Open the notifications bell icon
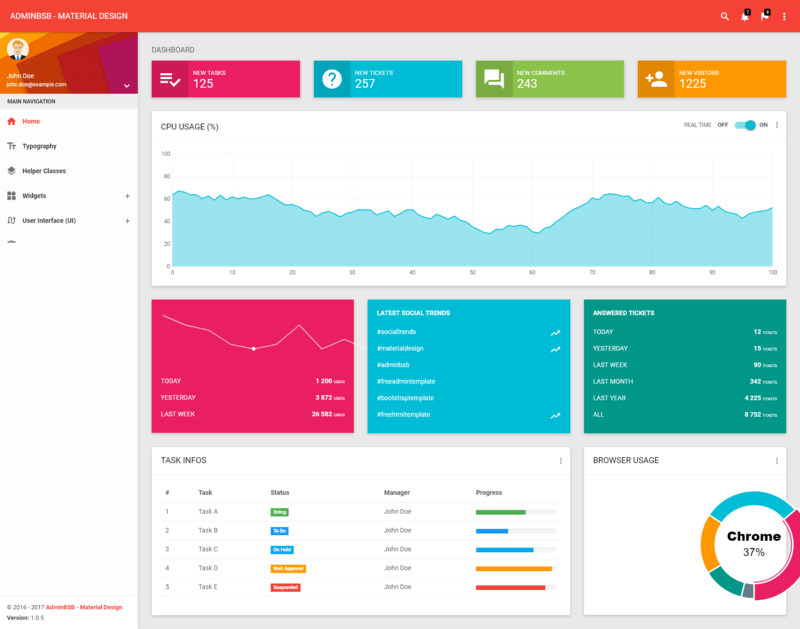800x629 pixels. coord(744,17)
